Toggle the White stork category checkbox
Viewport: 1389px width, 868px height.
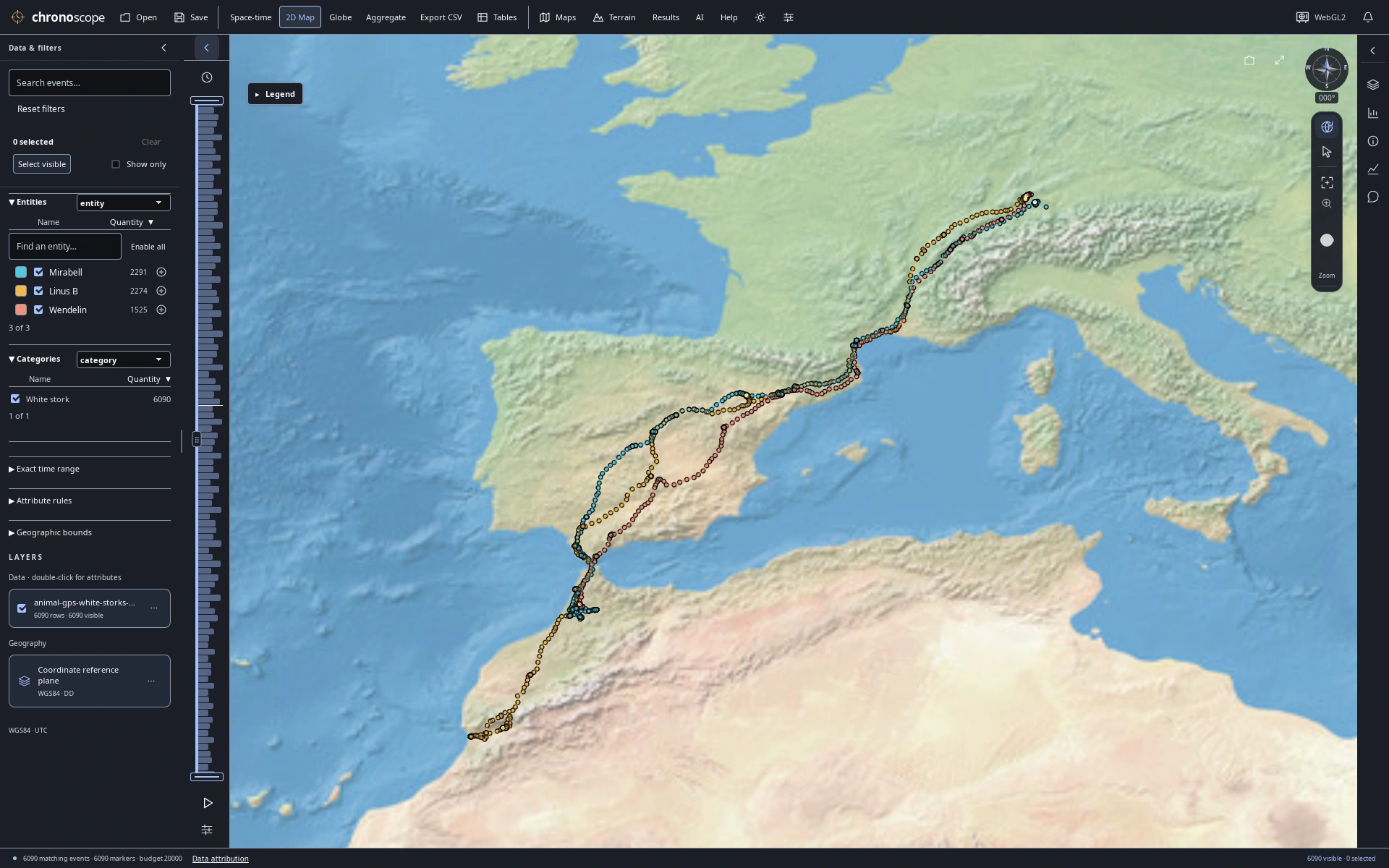coord(15,399)
